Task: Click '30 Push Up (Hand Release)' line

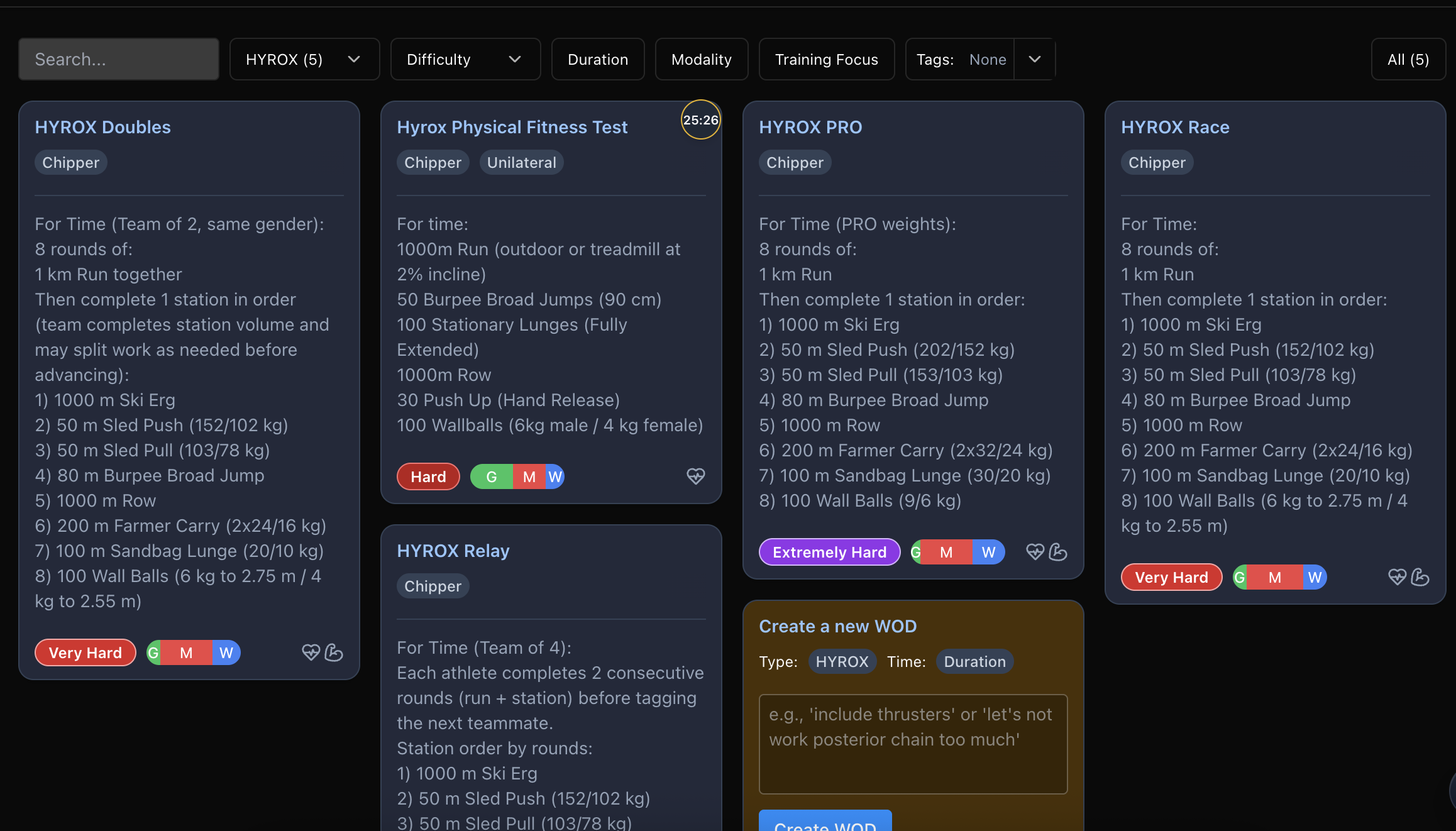Action: pos(508,400)
